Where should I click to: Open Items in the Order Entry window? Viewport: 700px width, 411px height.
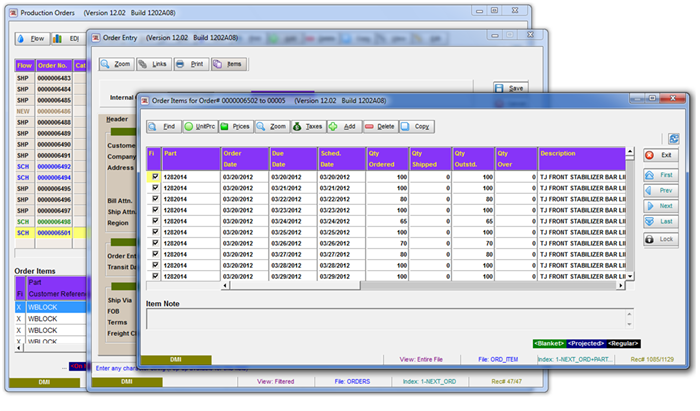229,64
